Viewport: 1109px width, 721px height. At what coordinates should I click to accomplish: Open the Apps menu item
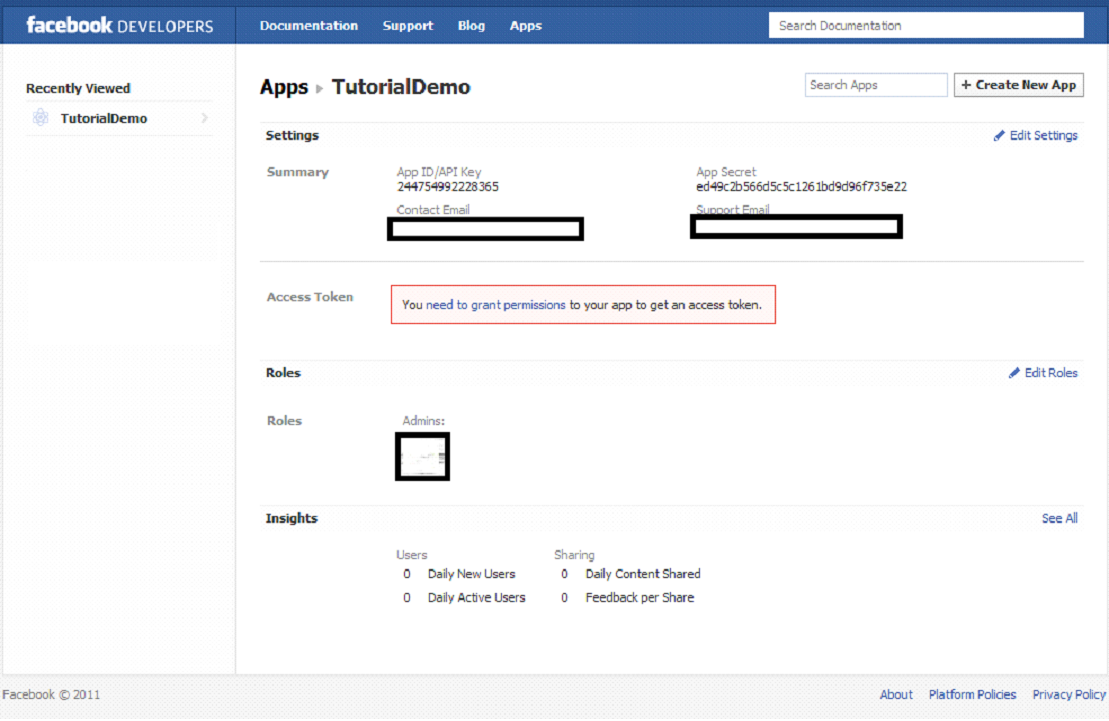click(526, 25)
